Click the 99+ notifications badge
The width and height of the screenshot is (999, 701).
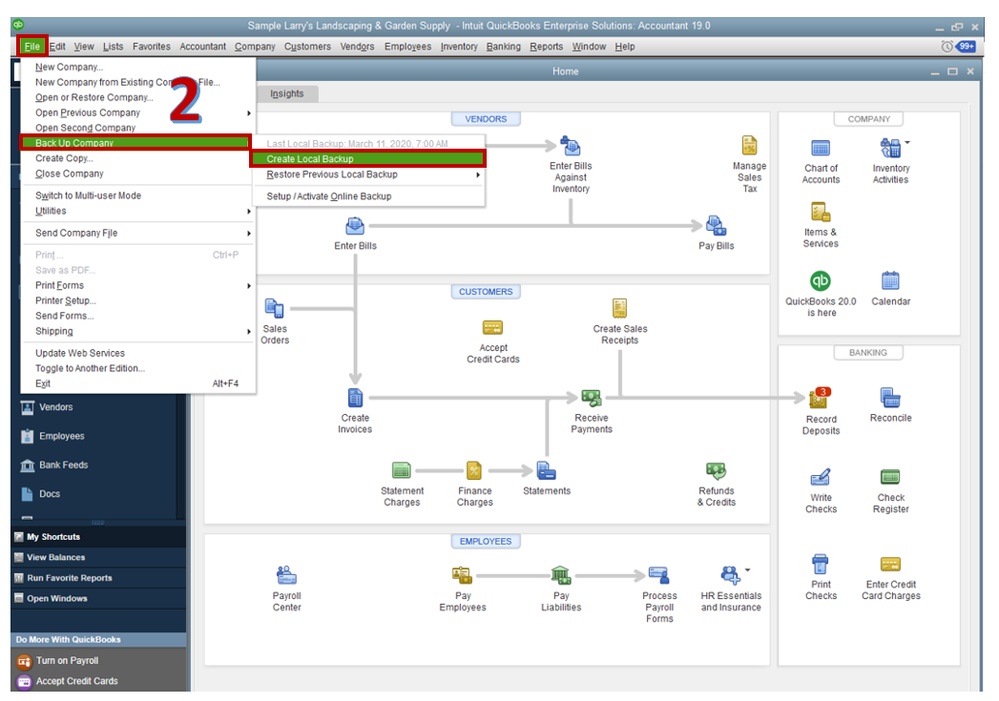pyautogui.click(x=966, y=47)
